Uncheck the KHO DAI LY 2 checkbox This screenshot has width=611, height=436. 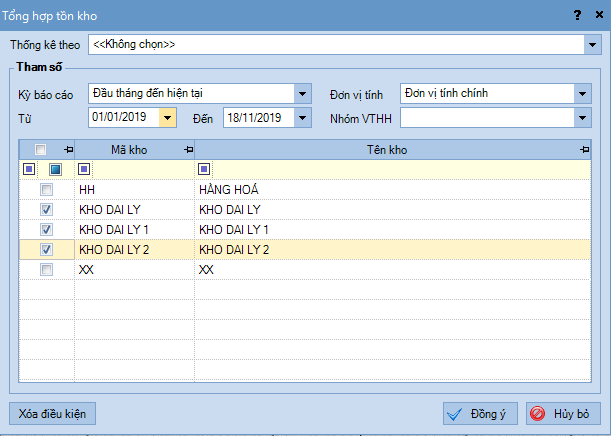tap(46, 249)
